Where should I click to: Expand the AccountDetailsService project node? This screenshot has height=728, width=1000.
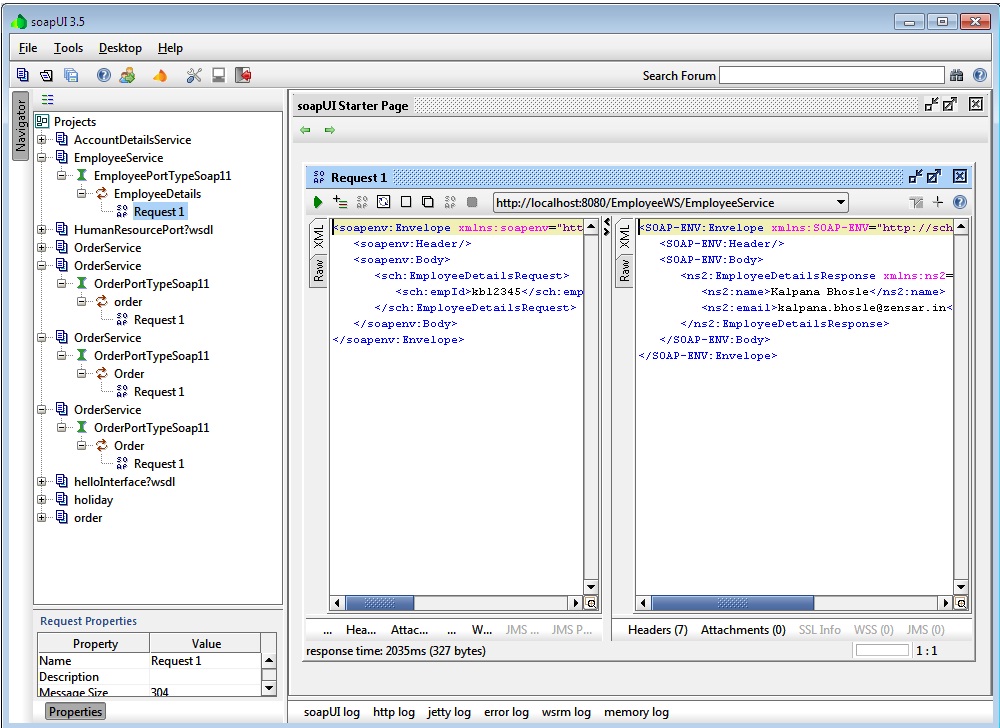[x=43, y=140]
